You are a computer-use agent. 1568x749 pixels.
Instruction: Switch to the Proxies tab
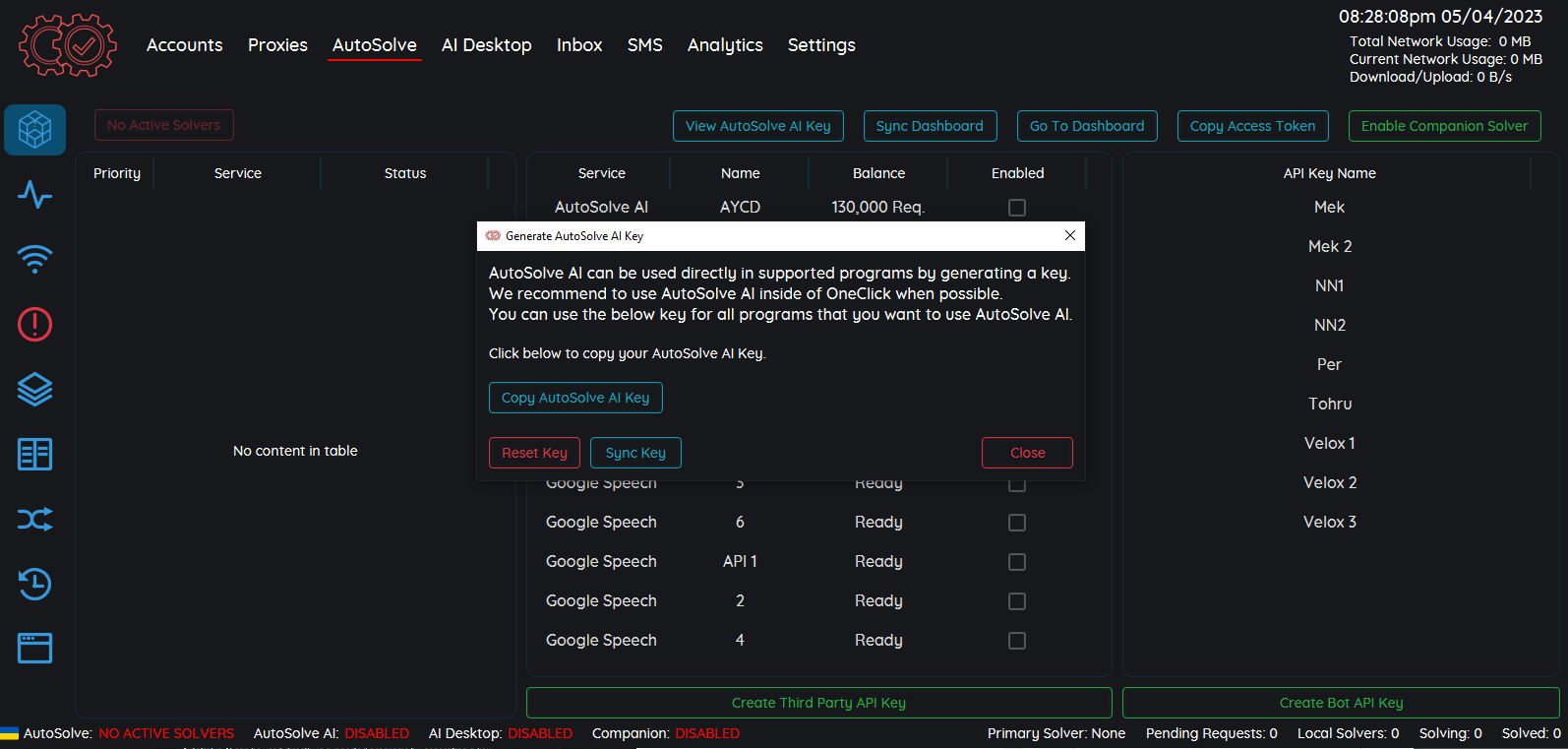[x=277, y=45]
